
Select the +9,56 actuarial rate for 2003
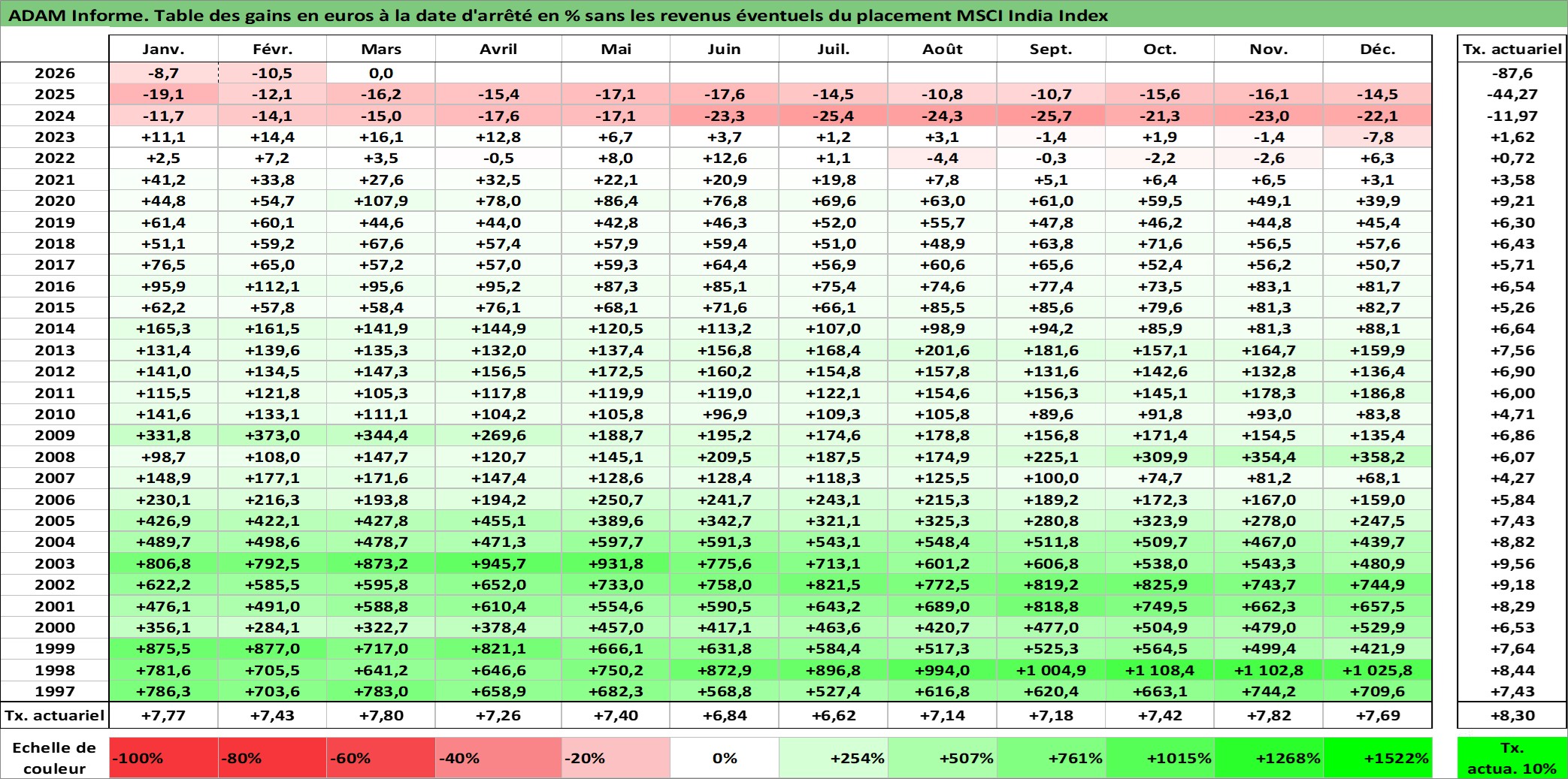pos(1512,563)
